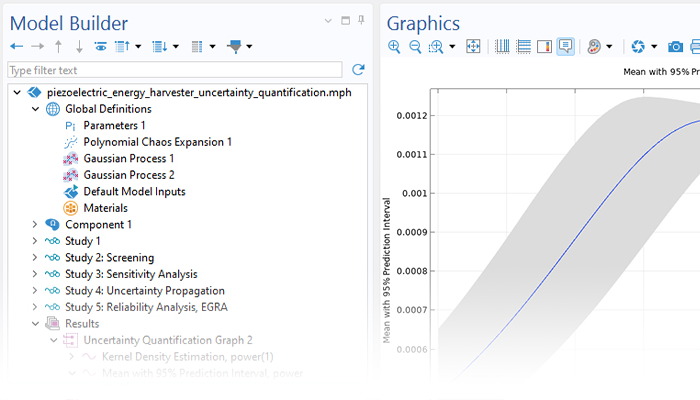Screen dimensions: 700x400
Task: Open the color palette dropdown arrow
Action: tap(609, 46)
